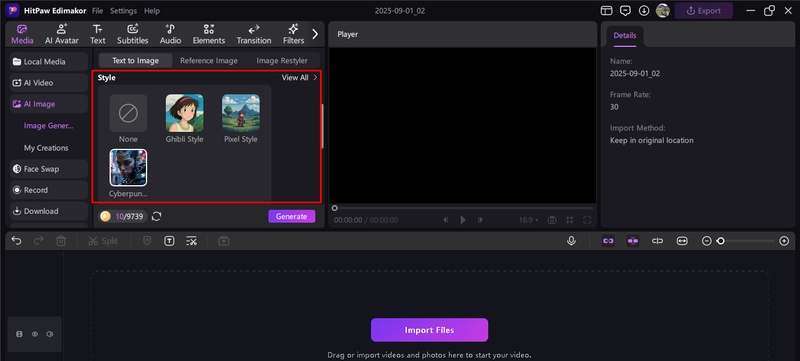Viewport: 800px width, 361px height.
Task: Step to next frame in Player
Action: coord(481,220)
